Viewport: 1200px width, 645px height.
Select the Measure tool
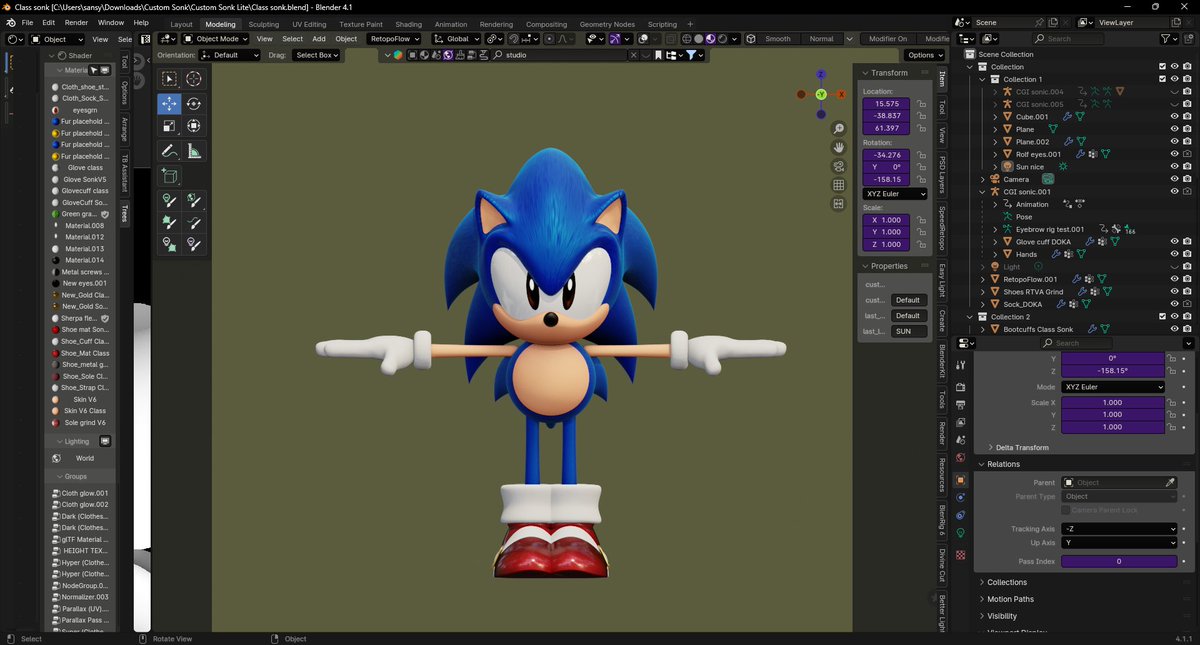pyautogui.click(x=193, y=151)
